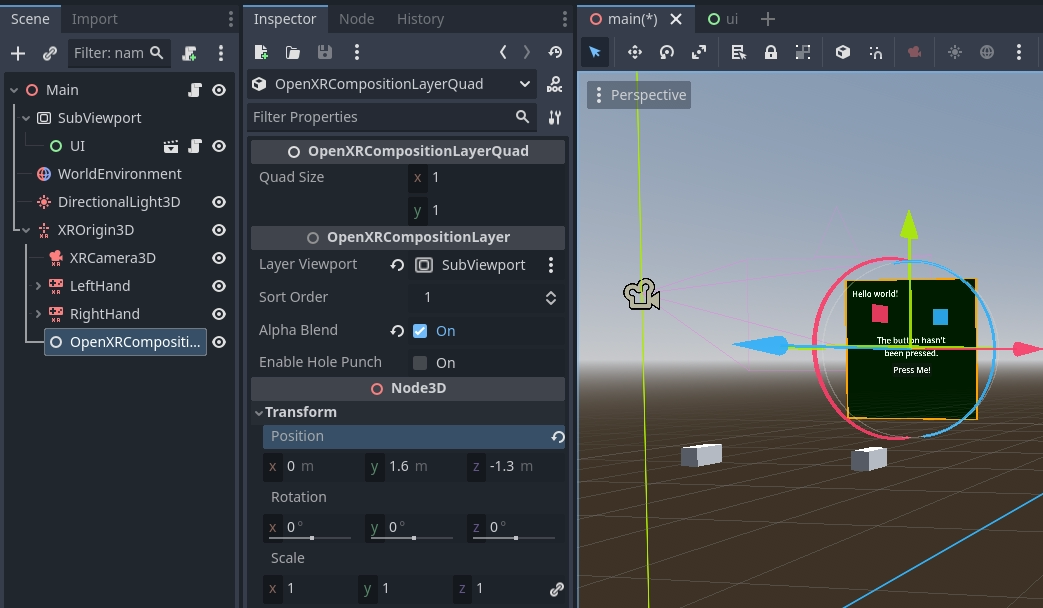Save the current resource with the floppy icon
The height and width of the screenshot is (608, 1043).
324,51
